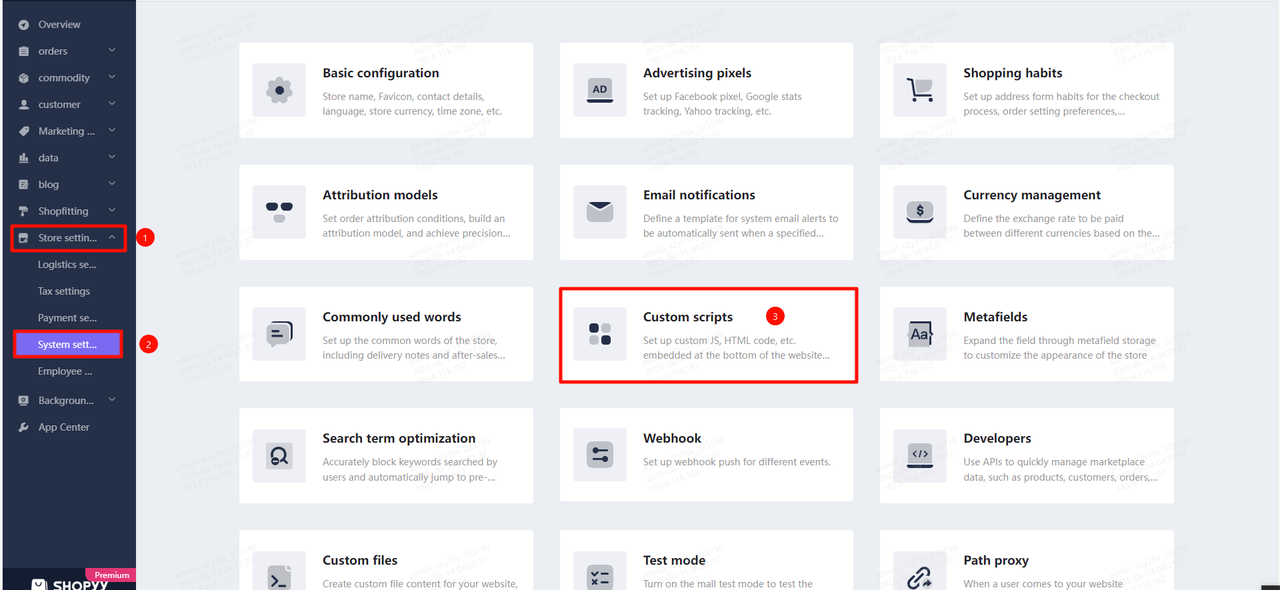
Task: Click the Email notifications envelope icon
Action: (599, 212)
